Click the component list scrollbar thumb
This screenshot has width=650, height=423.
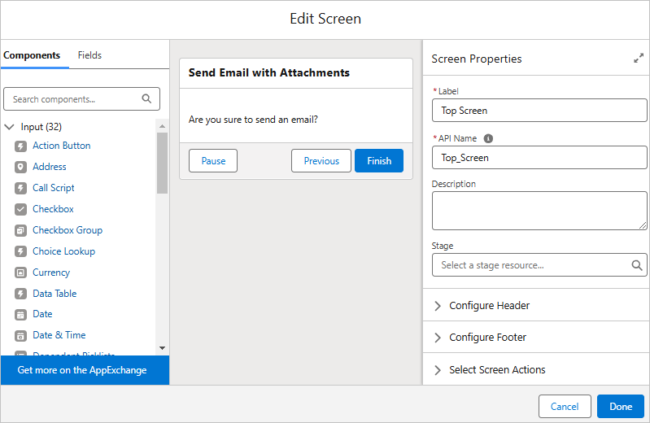[x=162, y=163]
